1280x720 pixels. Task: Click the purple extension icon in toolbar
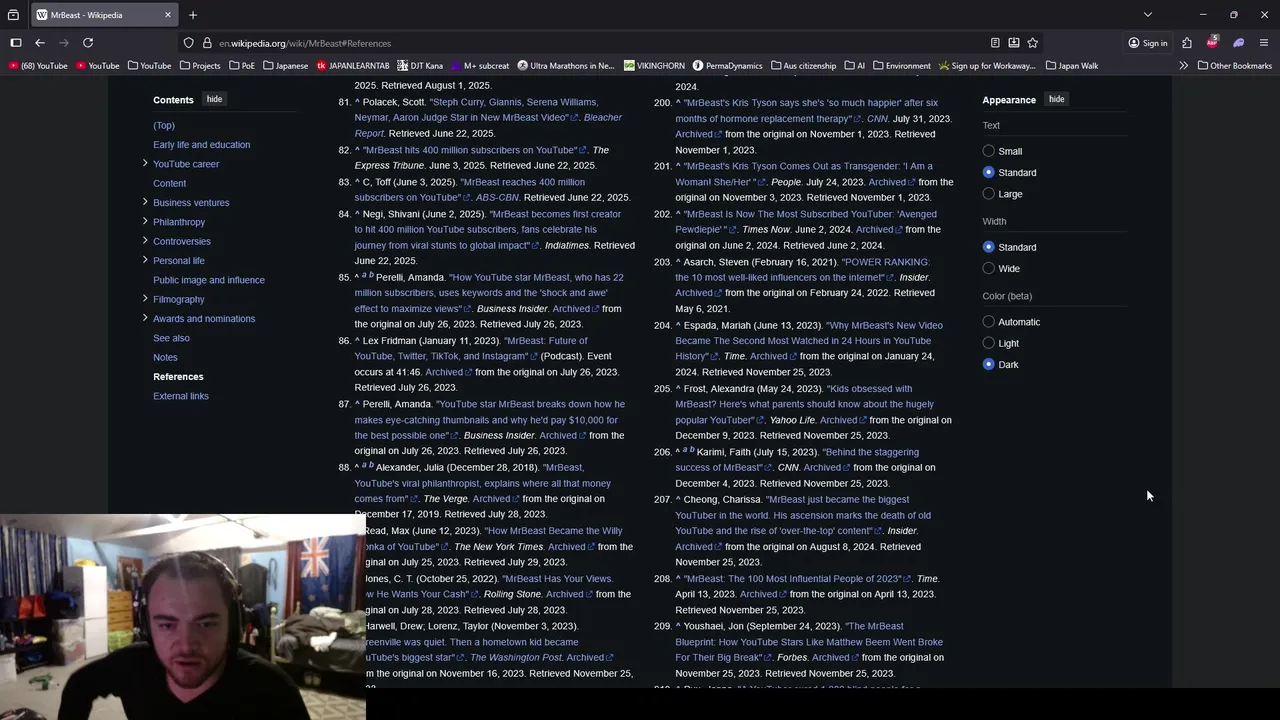pos(1238,43)
